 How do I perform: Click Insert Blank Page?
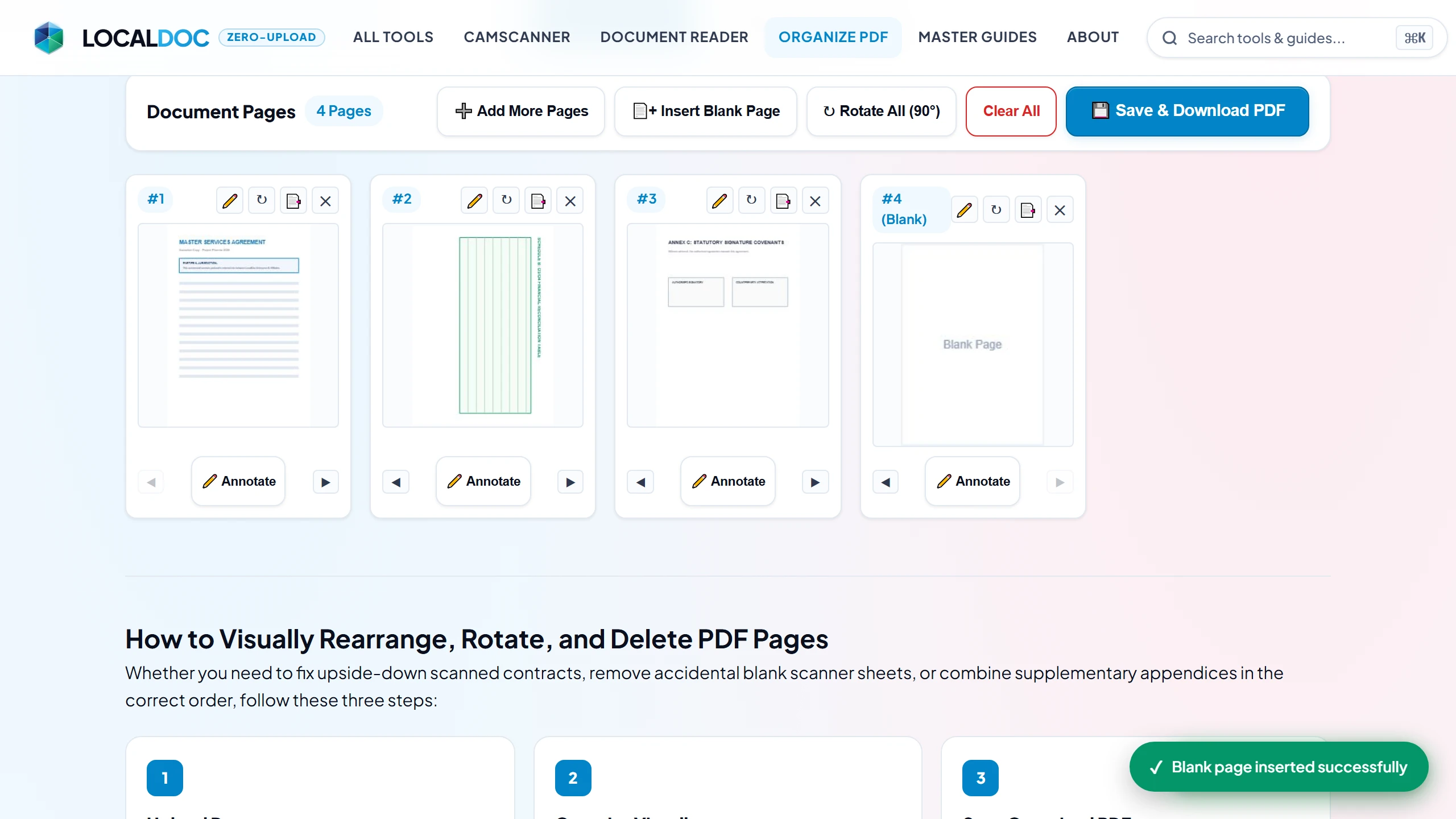click(x=706, y=111)
